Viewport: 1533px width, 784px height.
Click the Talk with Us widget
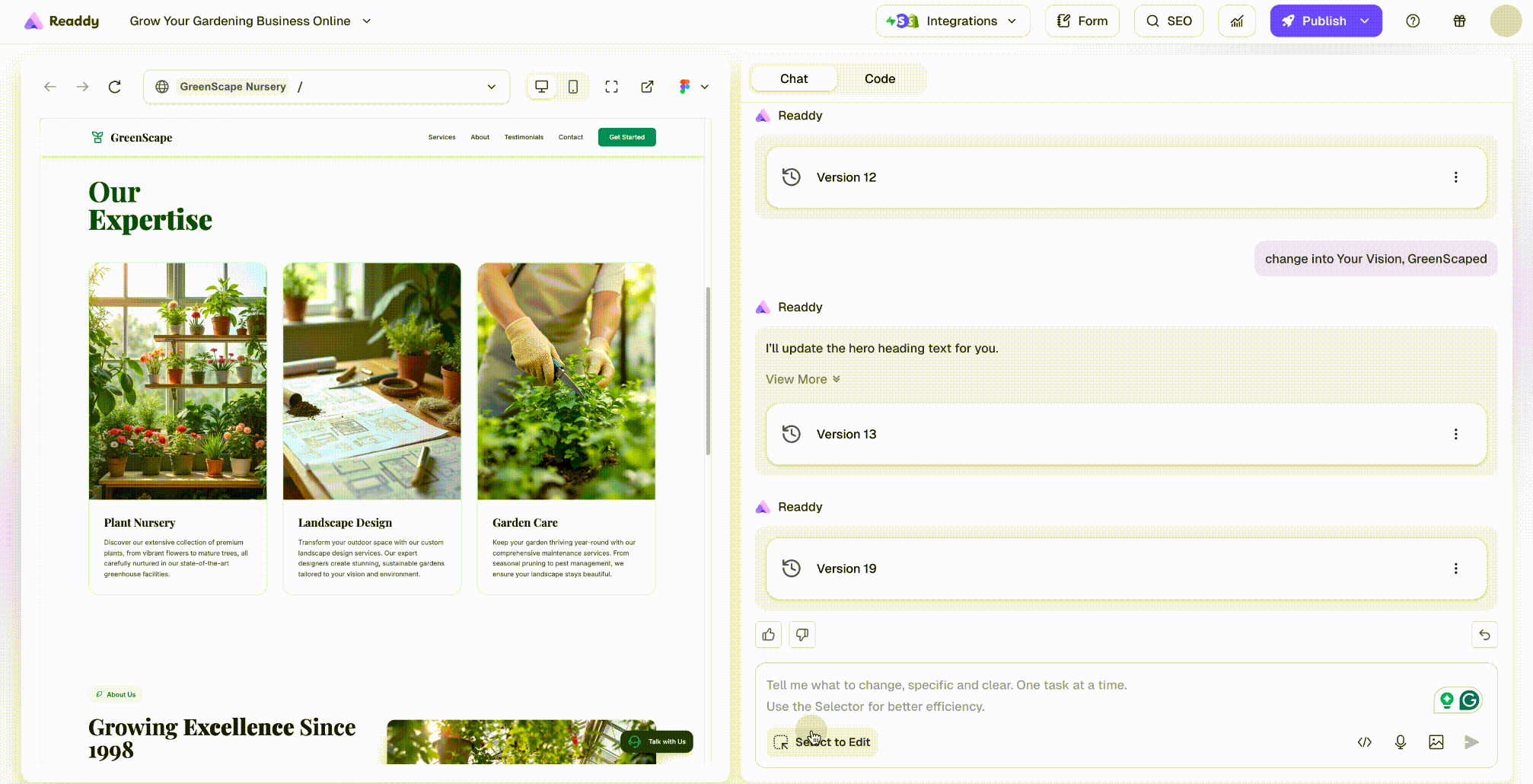[658, 741]
